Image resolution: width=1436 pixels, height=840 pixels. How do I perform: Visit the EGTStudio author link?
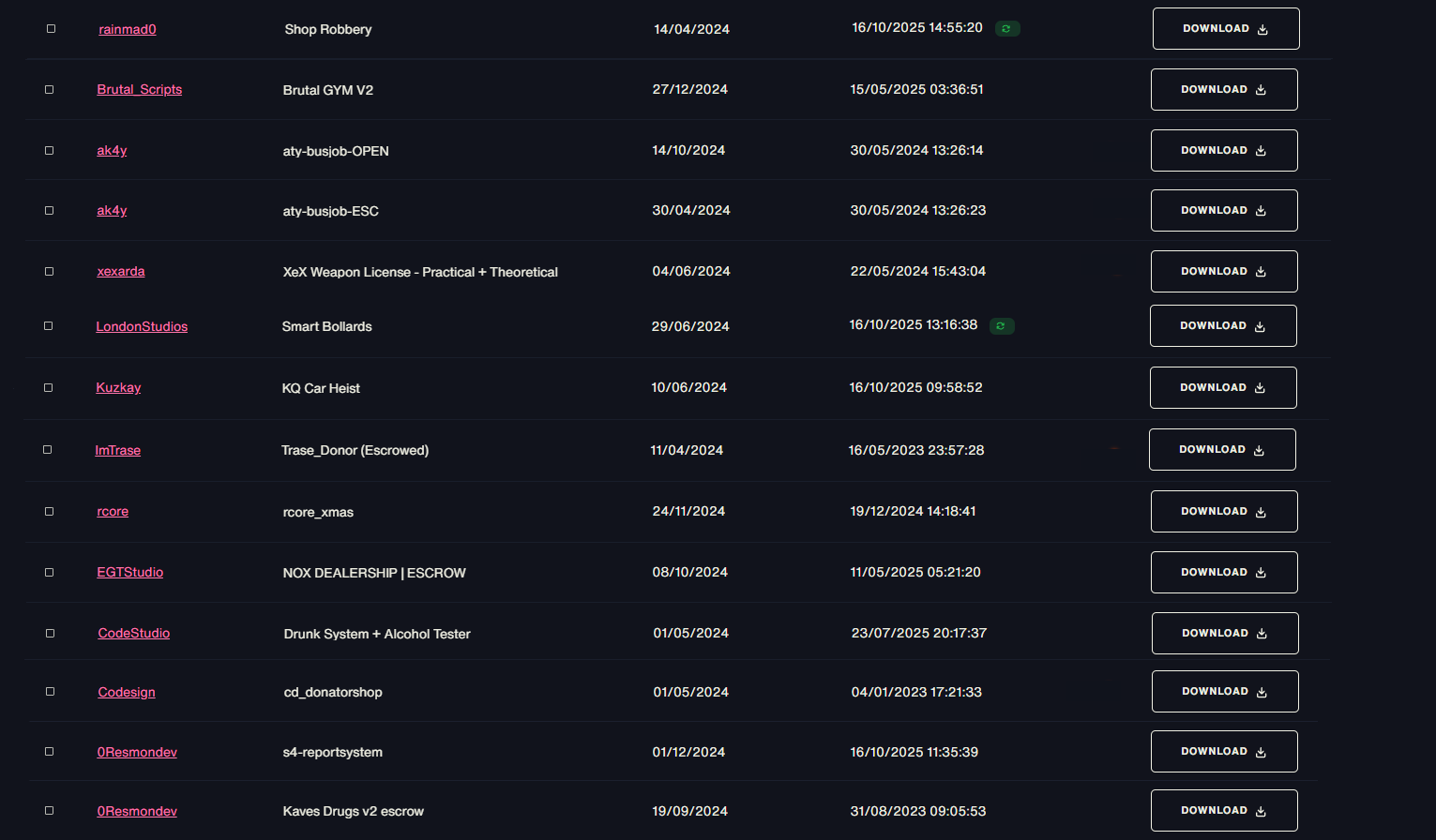point(130,573)
